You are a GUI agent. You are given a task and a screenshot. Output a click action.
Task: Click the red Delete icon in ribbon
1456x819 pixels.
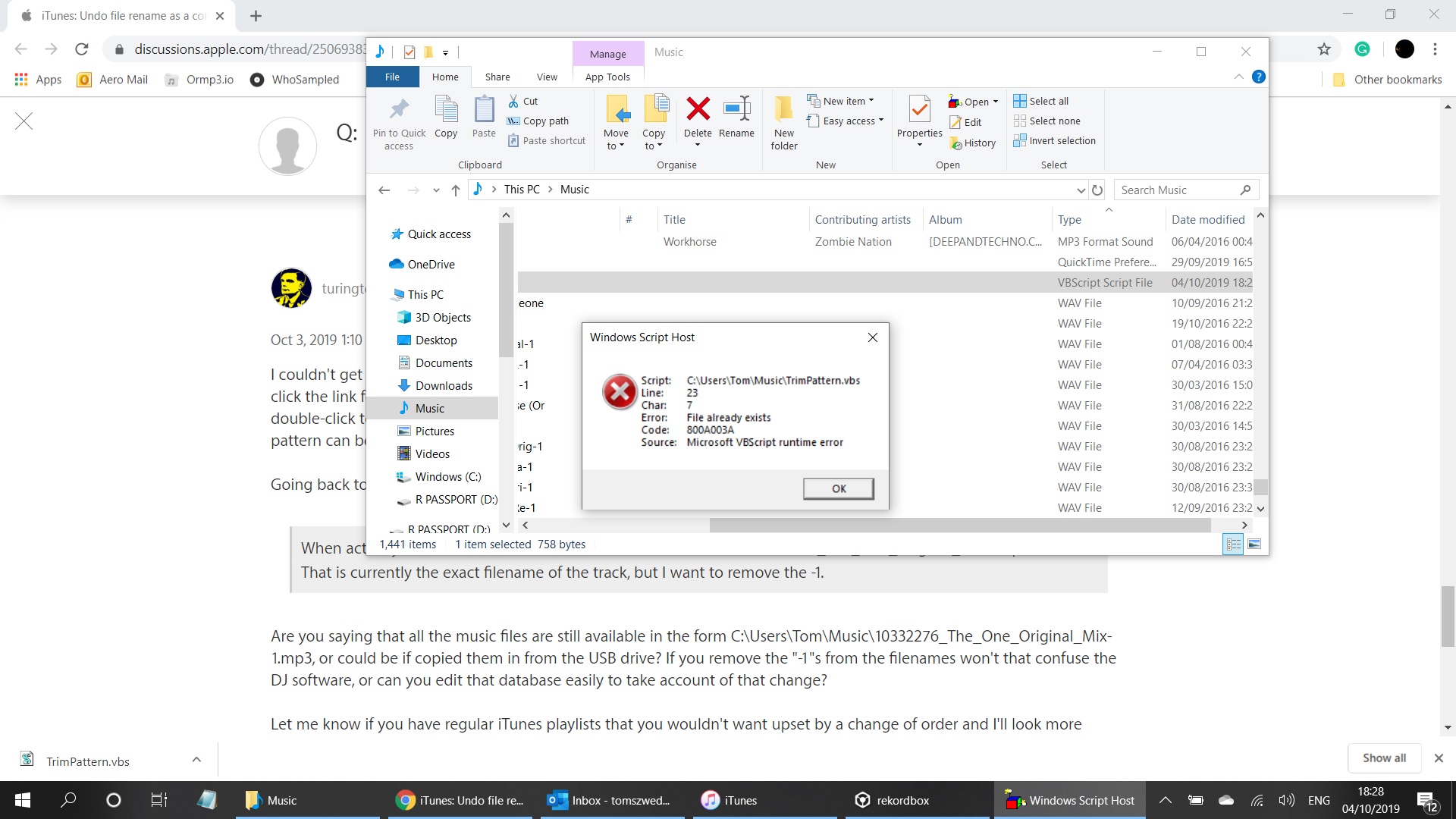[698, 110]
